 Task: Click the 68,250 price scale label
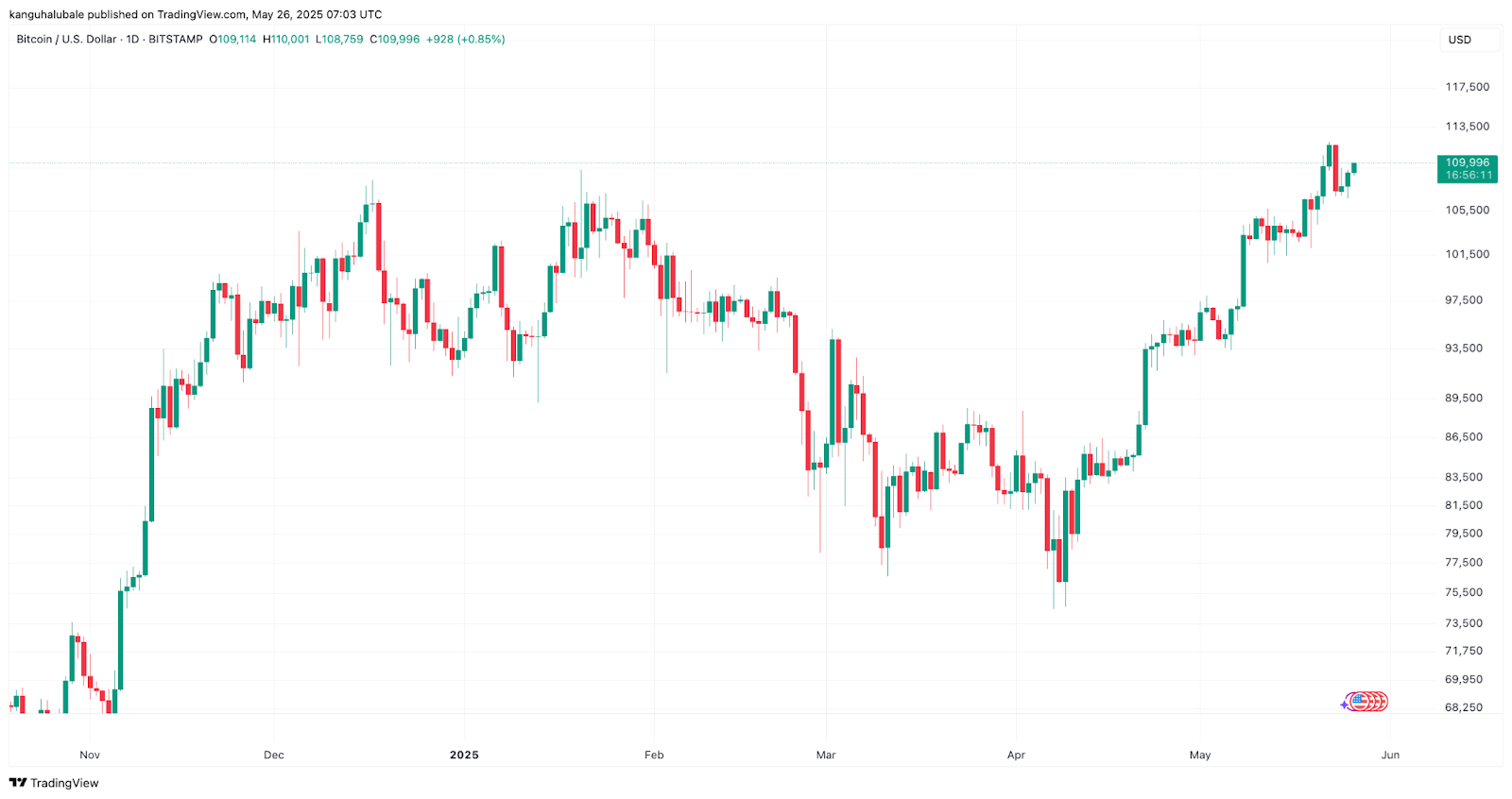point(1464,707)
